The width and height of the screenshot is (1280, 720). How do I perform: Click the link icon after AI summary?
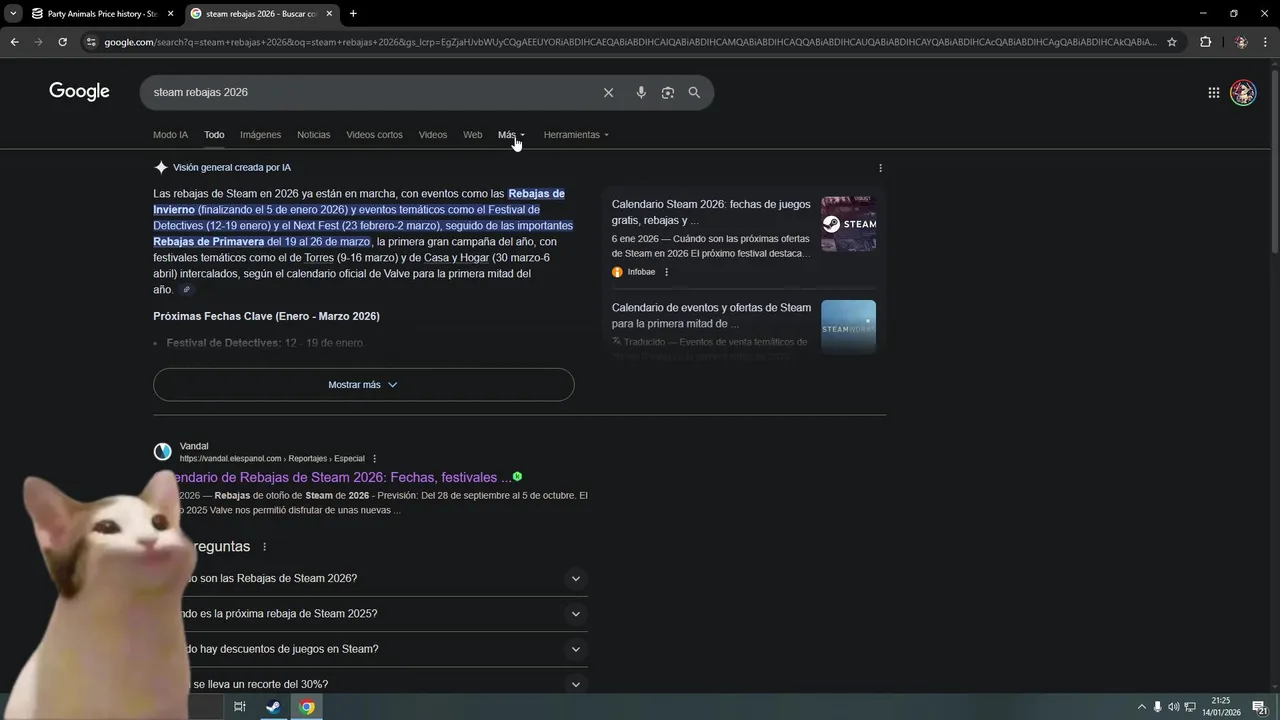pyautogui.click(x=186, y=290)
